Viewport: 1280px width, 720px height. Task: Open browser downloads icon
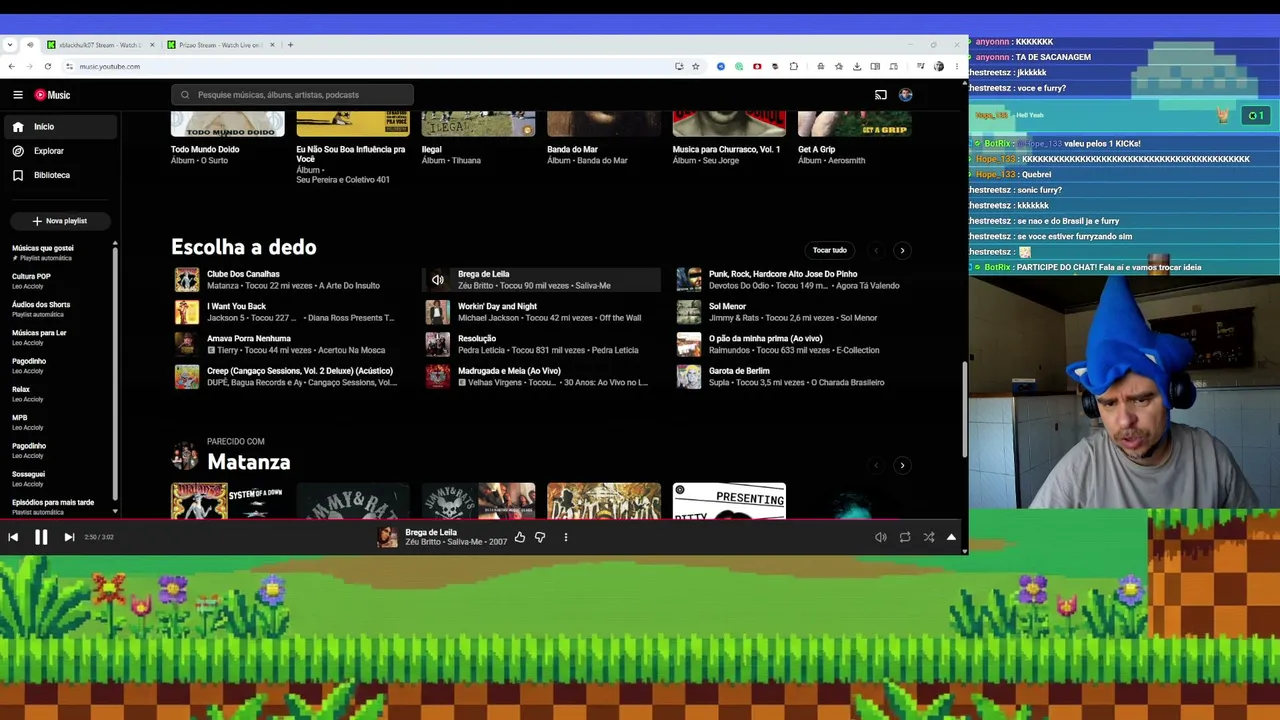coord(857,66)
